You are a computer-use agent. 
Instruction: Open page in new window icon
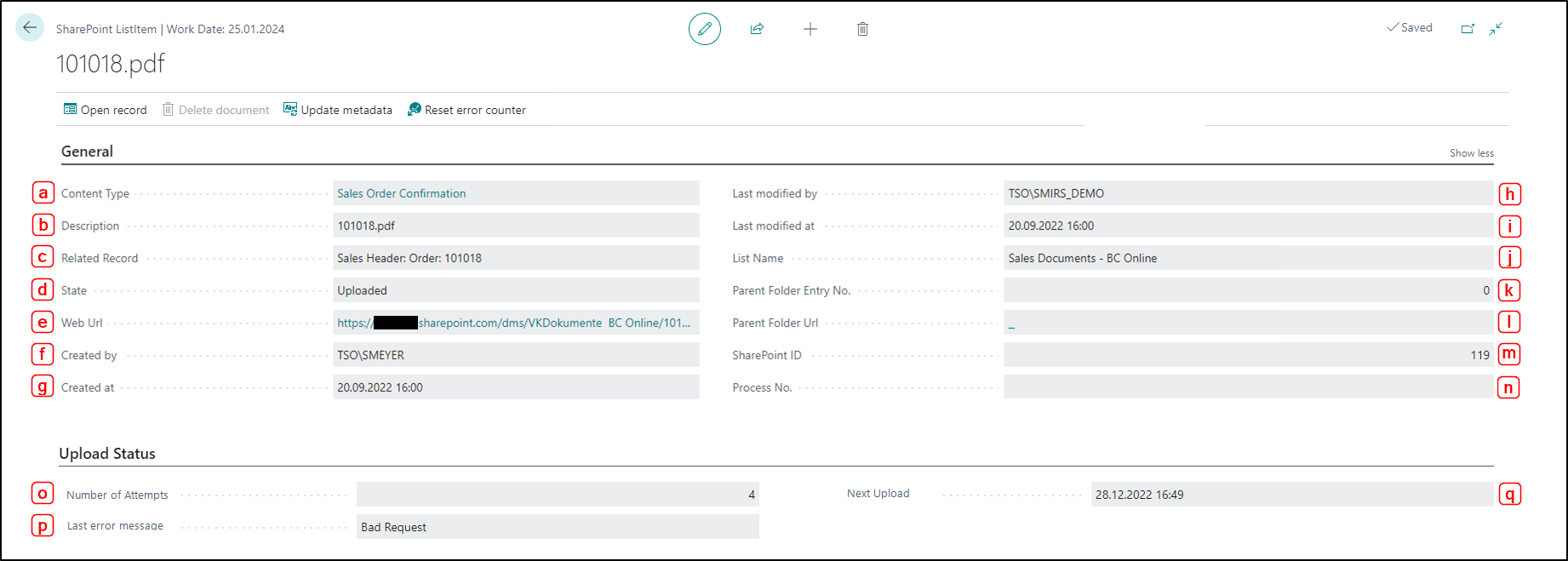[x=1468, y=28]
